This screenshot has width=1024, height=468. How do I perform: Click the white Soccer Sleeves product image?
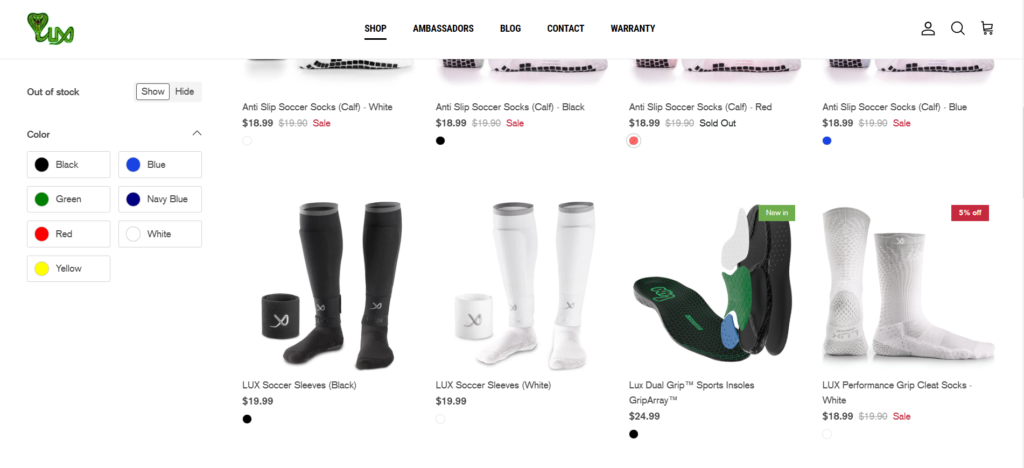click(522, 286)
